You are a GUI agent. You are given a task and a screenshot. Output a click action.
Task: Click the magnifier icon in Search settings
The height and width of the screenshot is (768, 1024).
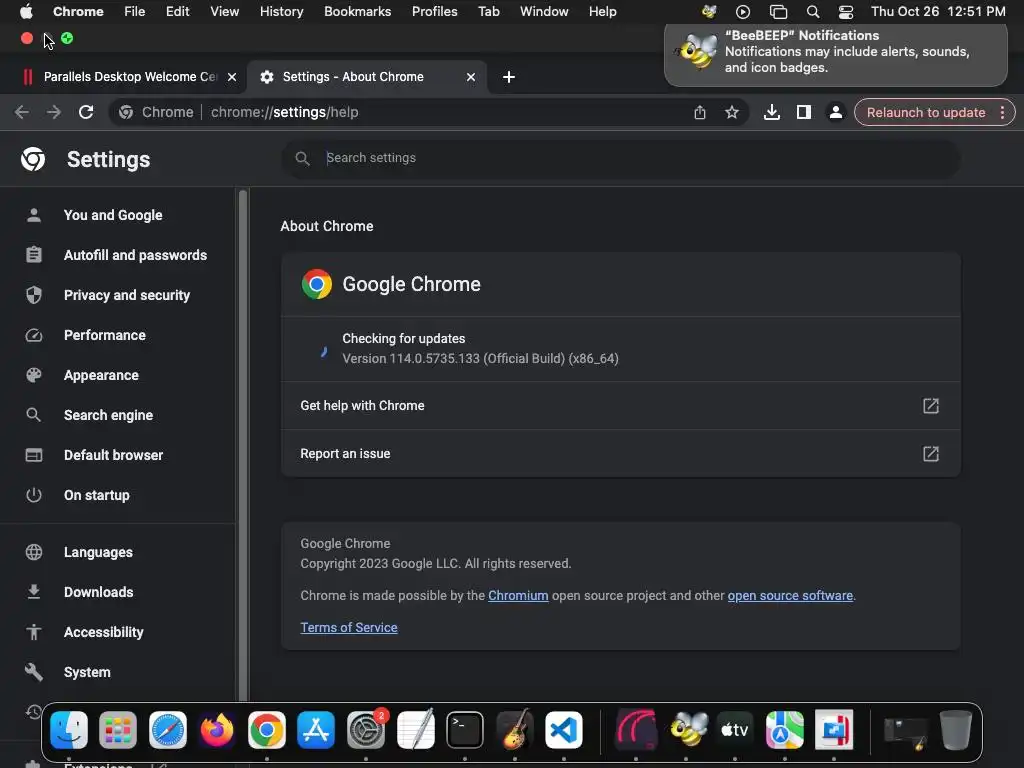302,158
